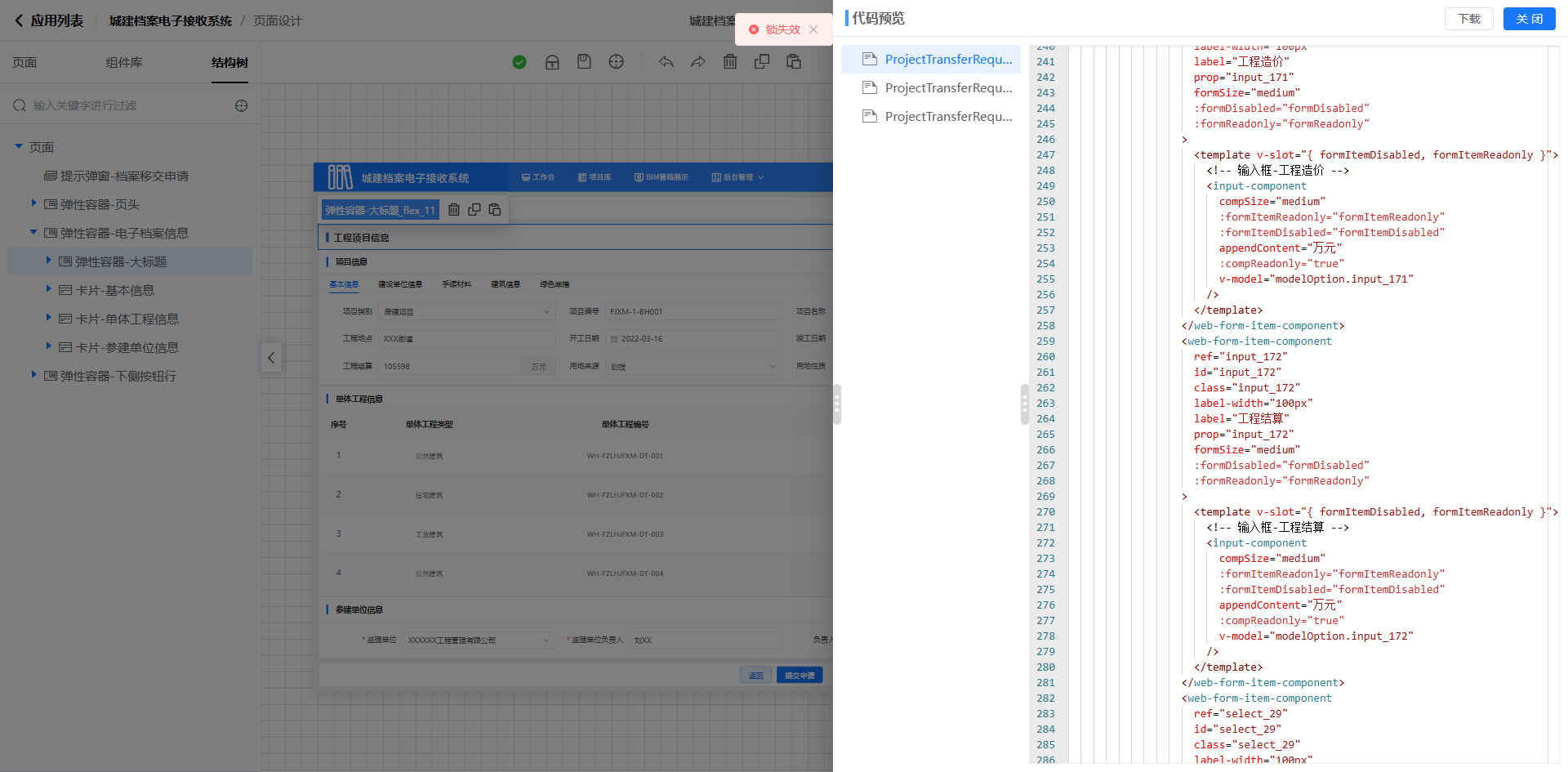Viewport: 1568px width, 772px height.
Task: Expand the 弹性容器-下侧按钮行 tree node
Action: coord(33,375)
